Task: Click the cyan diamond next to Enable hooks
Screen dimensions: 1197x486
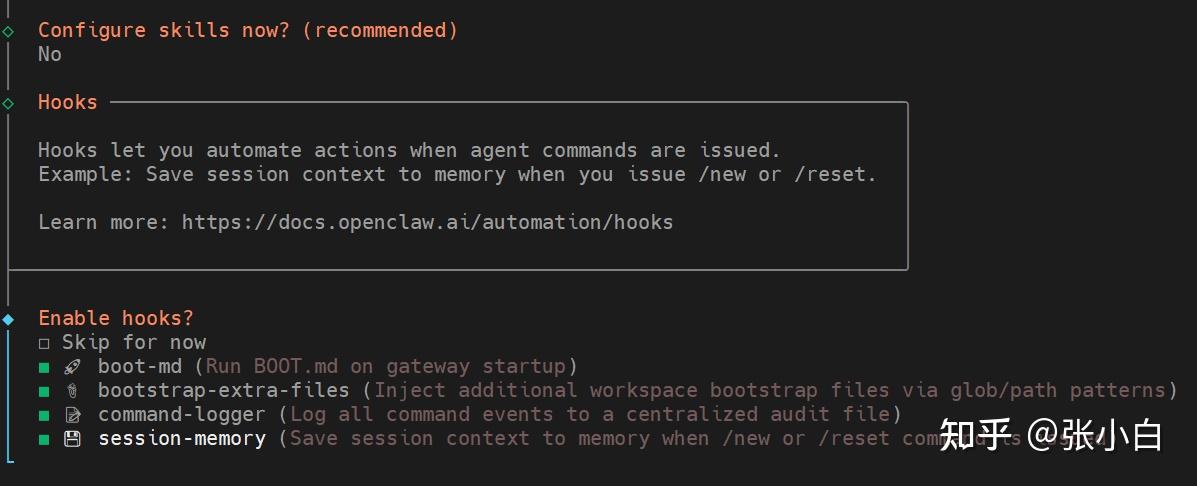Action: (x=8, y=319)
